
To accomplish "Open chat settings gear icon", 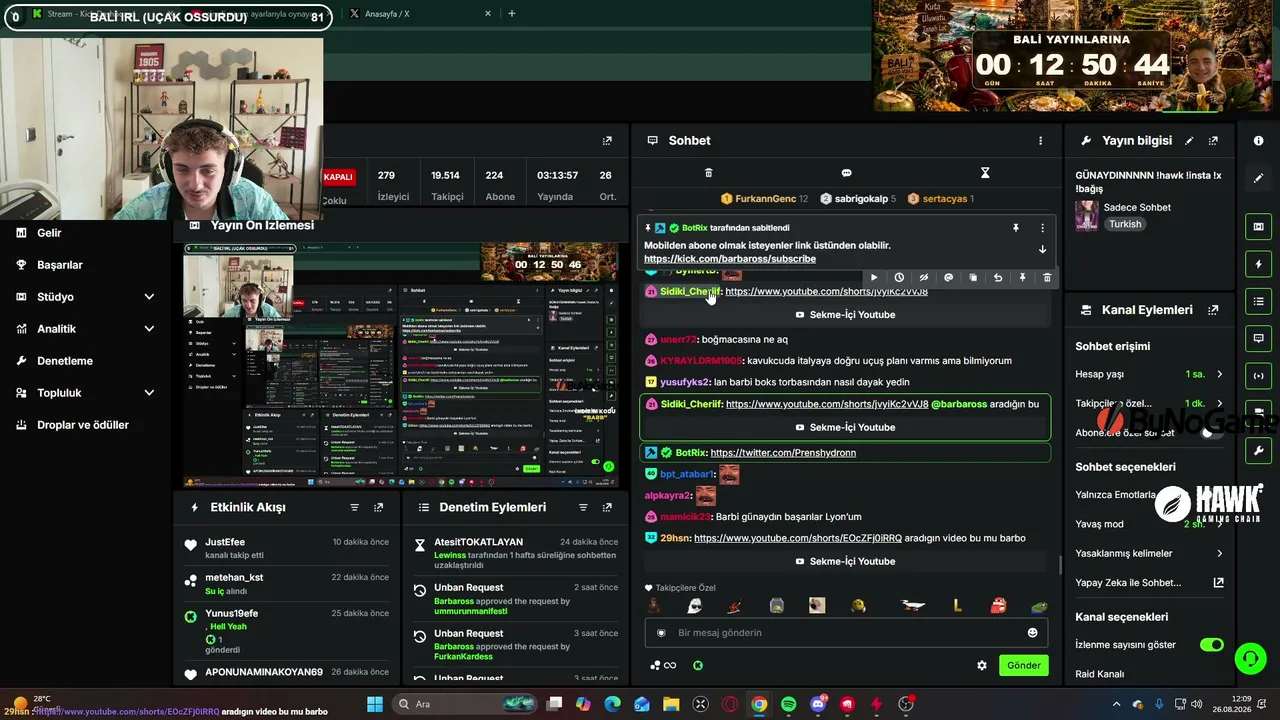I will pyautogui.click(x=982, y=665).
